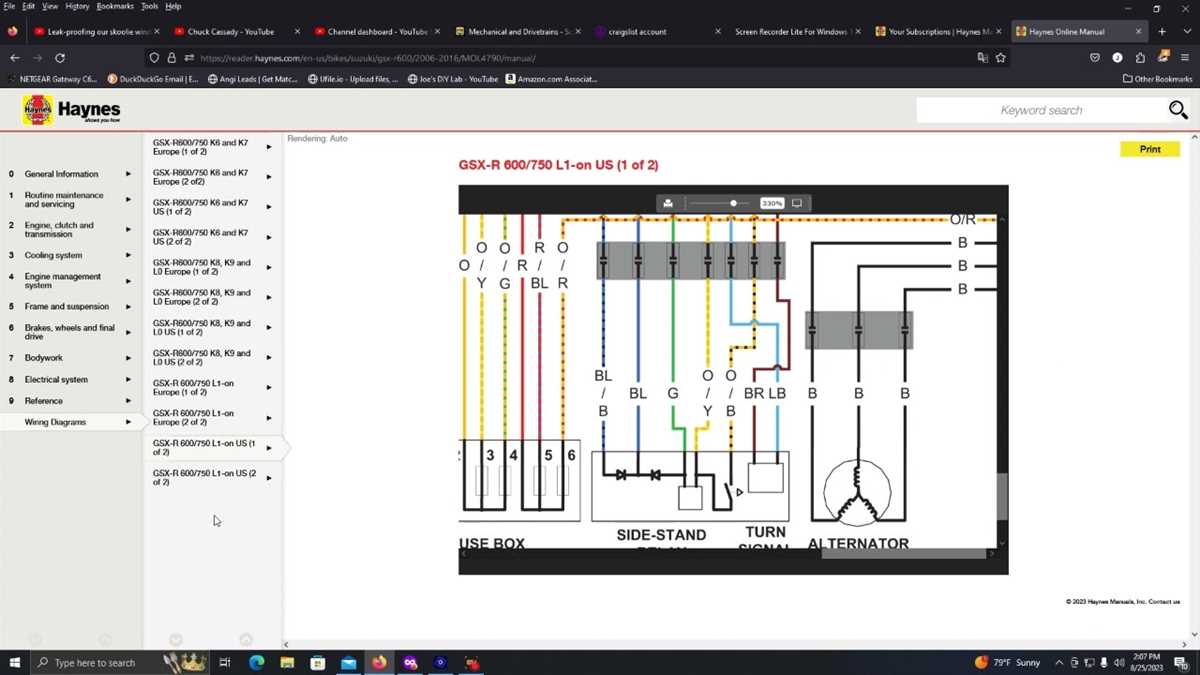The height and width of the screenshot is (675, 1200).
Task: Click the fullscreen icon in the diagram viewer toolbar
Action: coord(797,203)
